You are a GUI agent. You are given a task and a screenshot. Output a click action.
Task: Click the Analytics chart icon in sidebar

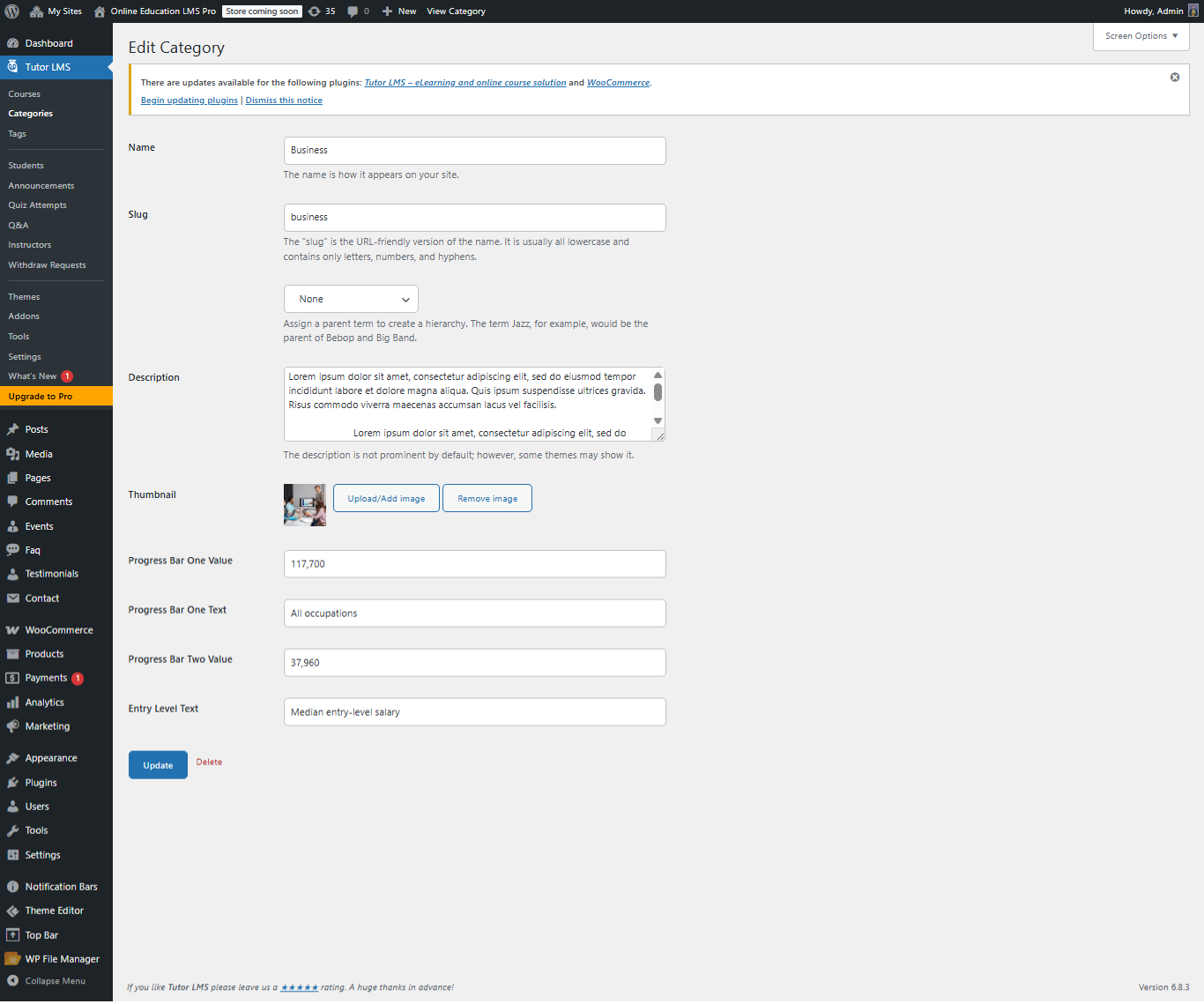(12, 703)
